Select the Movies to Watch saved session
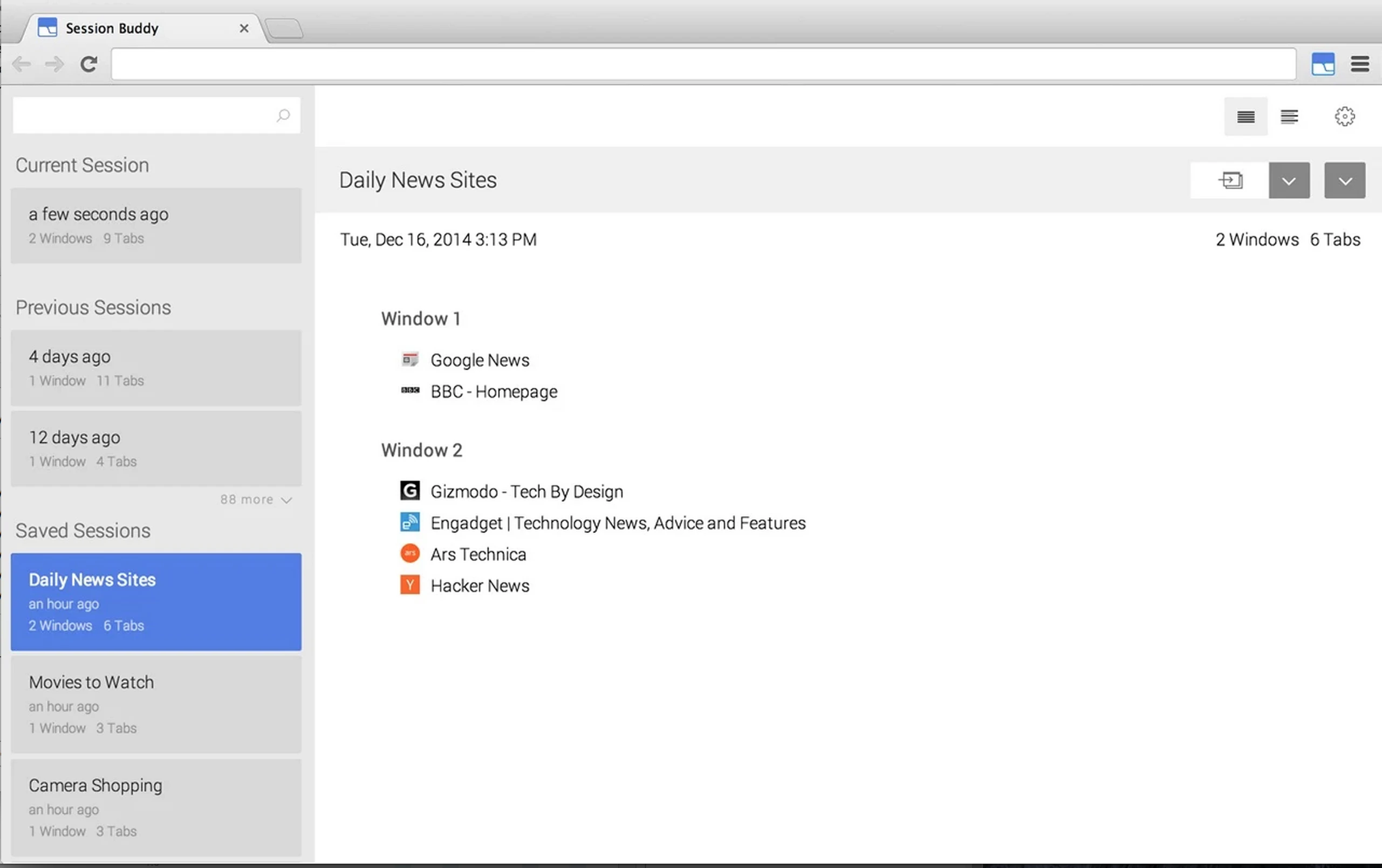Image resolution: width=1382 pixels, height=868 pixels. coord(155,704)
